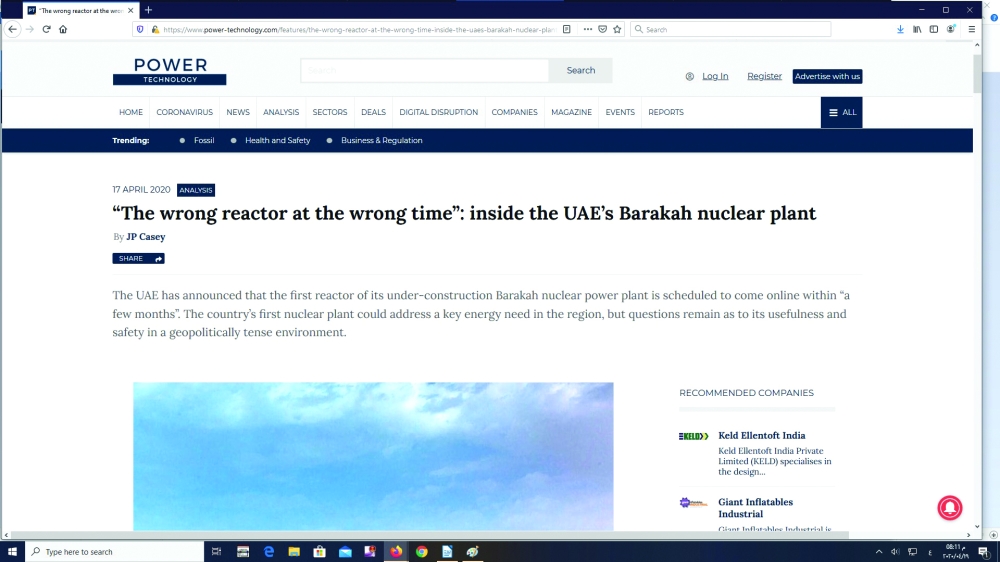Click the vertical page scrollbar thumb
The width and height of the screenshot is (1000, 562).
977,75
